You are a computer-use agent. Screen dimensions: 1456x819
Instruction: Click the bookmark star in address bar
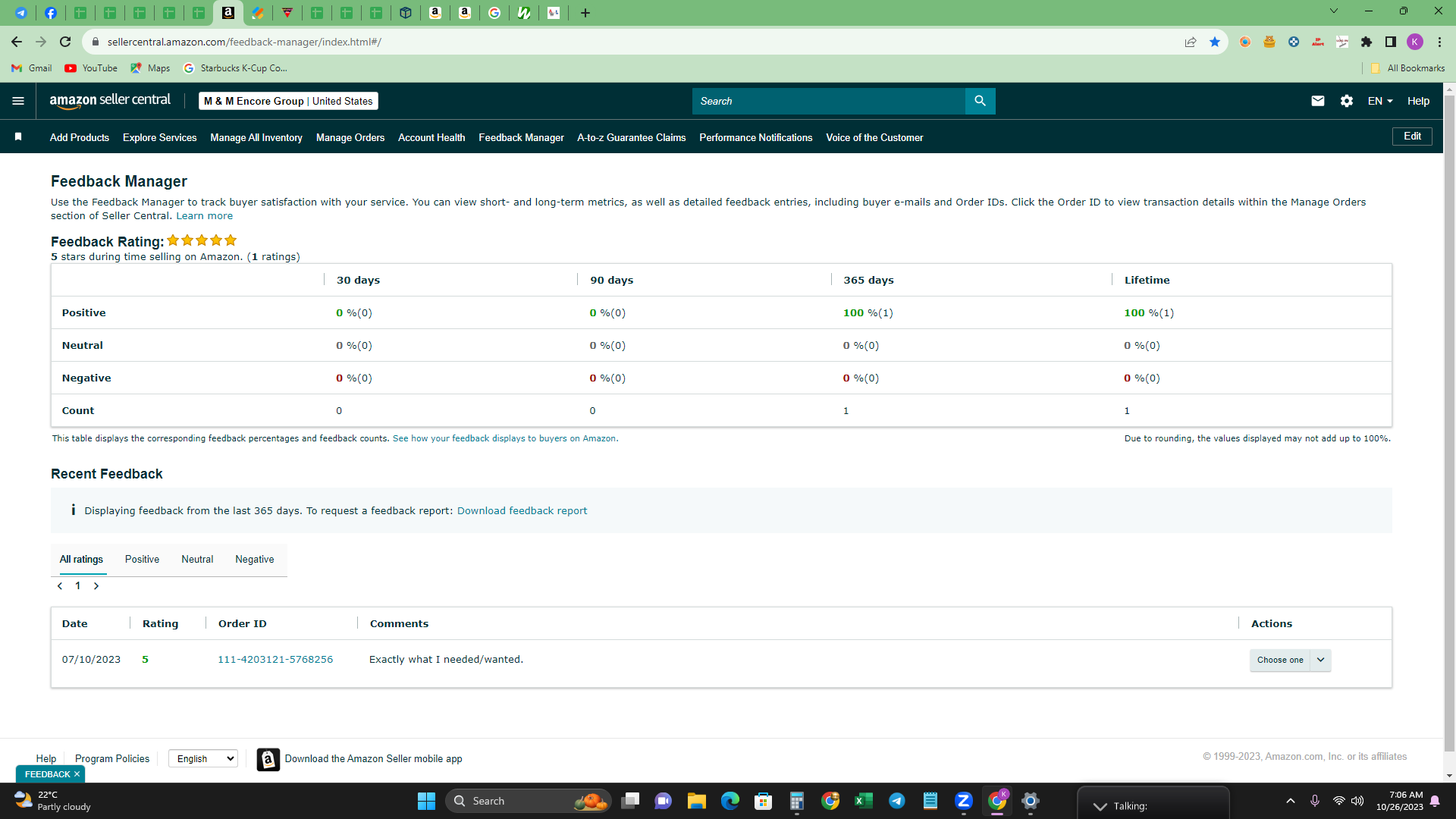point(1215,42)
